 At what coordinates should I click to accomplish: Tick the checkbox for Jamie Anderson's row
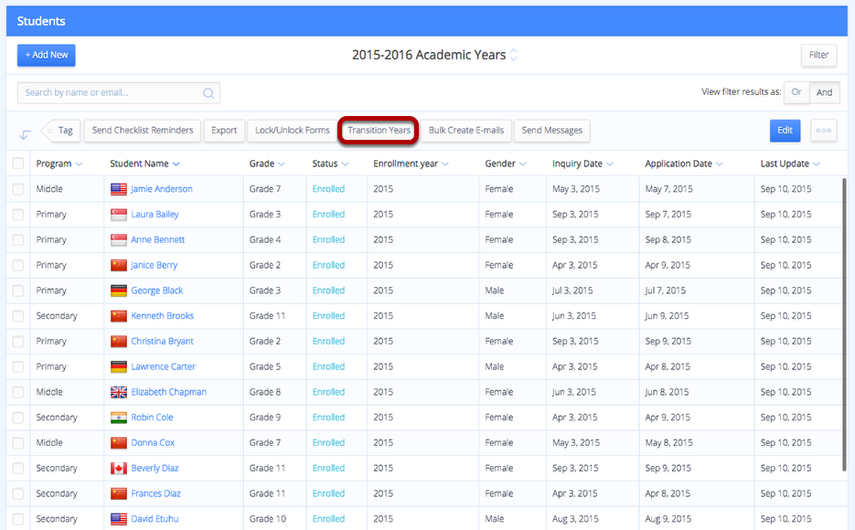18,189
